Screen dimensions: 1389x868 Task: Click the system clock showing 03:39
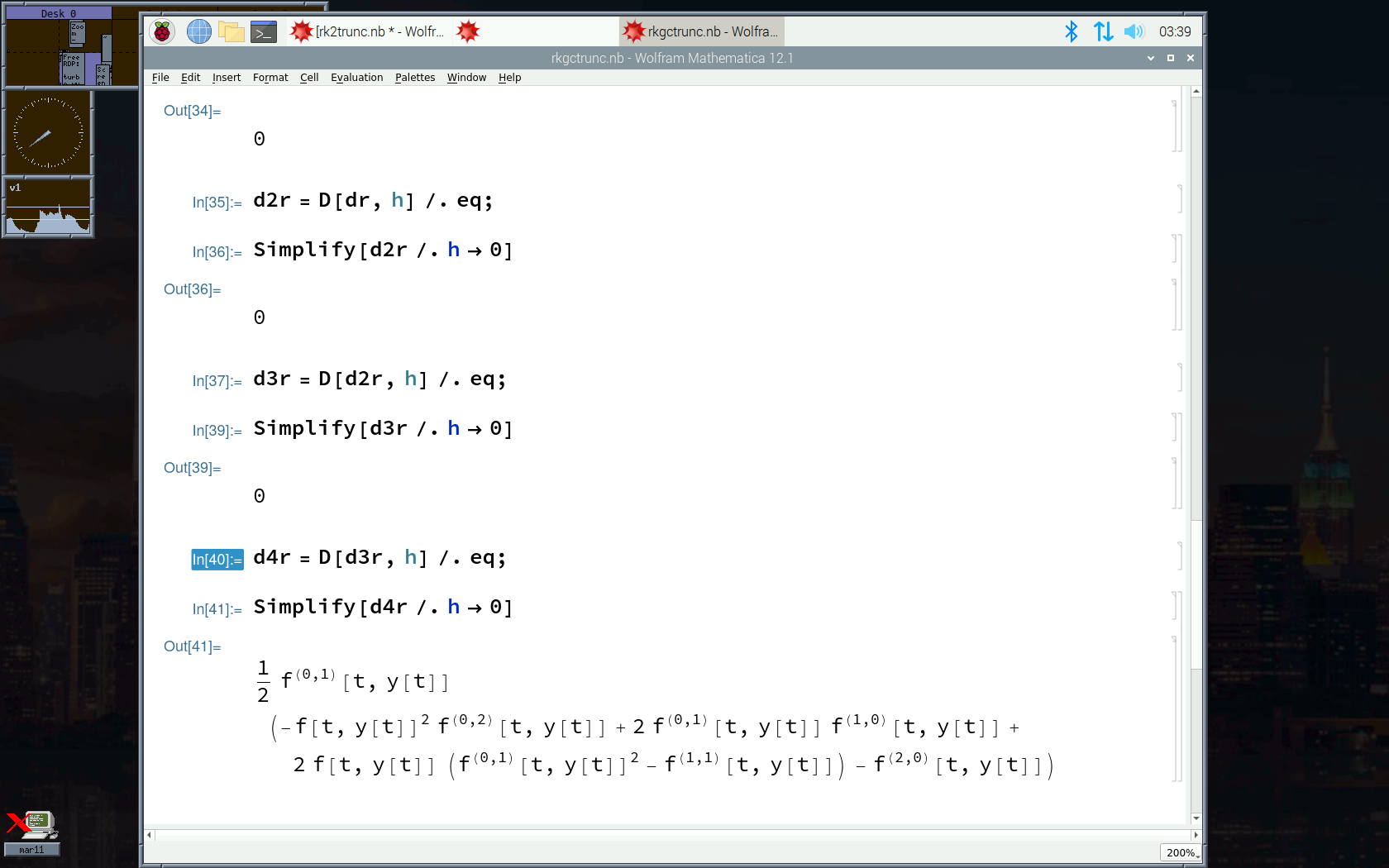tap(1175, 31)
